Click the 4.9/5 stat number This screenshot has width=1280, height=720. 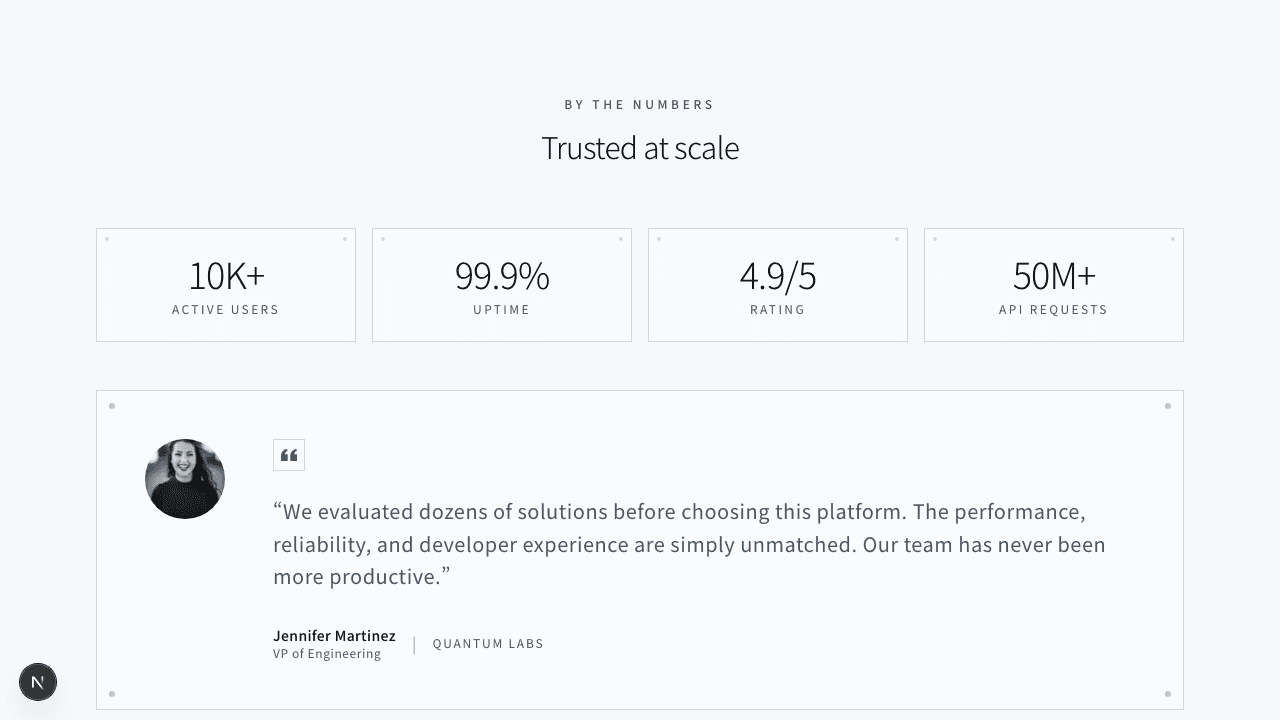778,275
